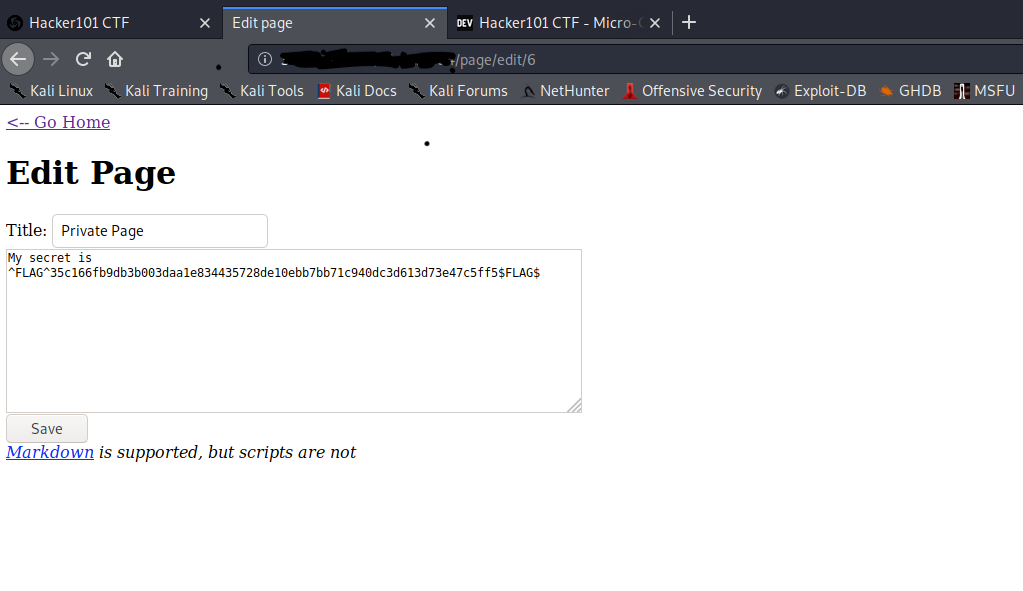Open the Offensive Security bookmark icon

pos(628,90)
